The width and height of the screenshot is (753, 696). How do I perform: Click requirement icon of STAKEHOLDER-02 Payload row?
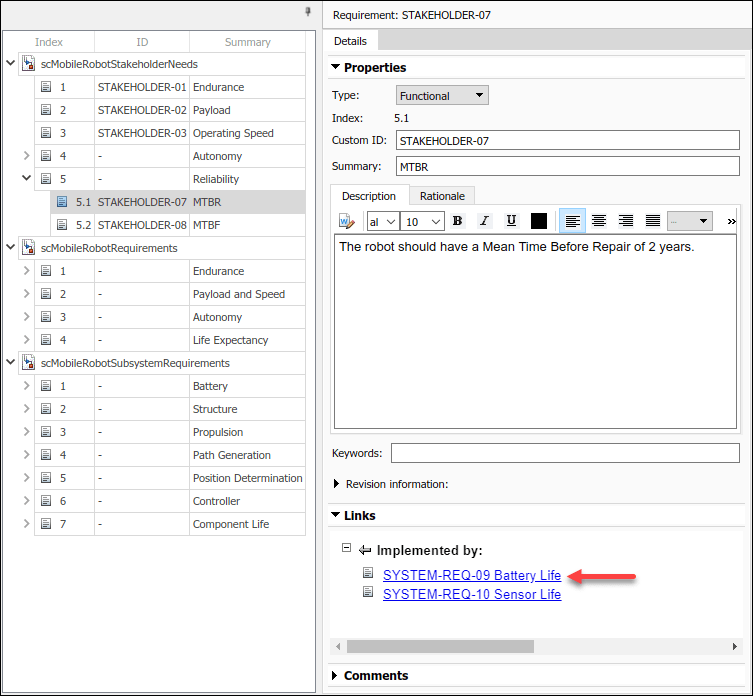pos(46,110)
